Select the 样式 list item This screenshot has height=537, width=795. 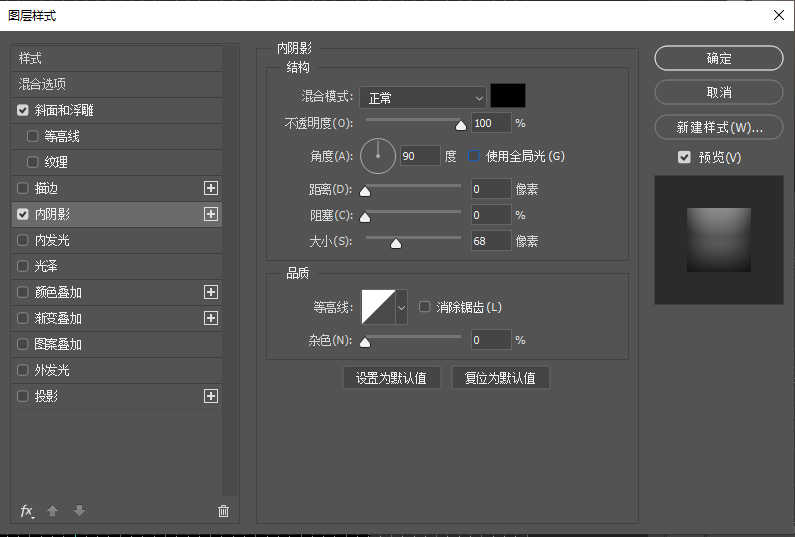117,58
